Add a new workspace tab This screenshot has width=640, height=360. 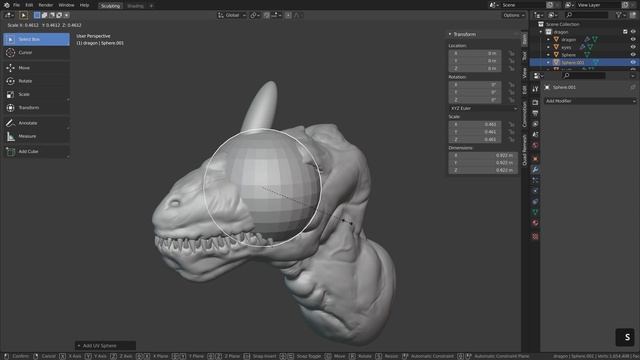[151, 6]
